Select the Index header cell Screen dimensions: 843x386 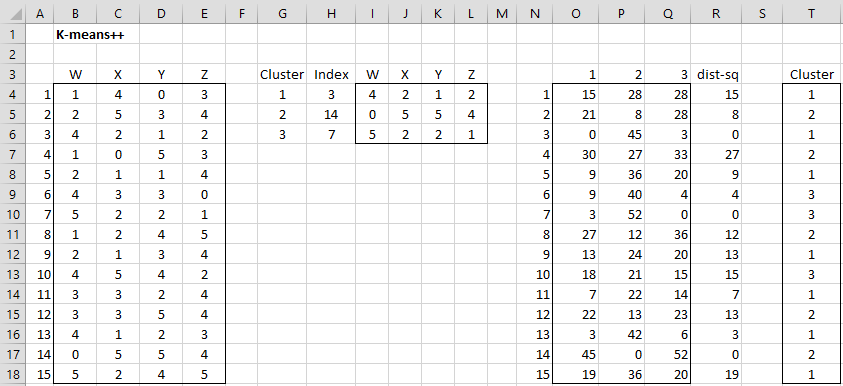coord(331,75)
